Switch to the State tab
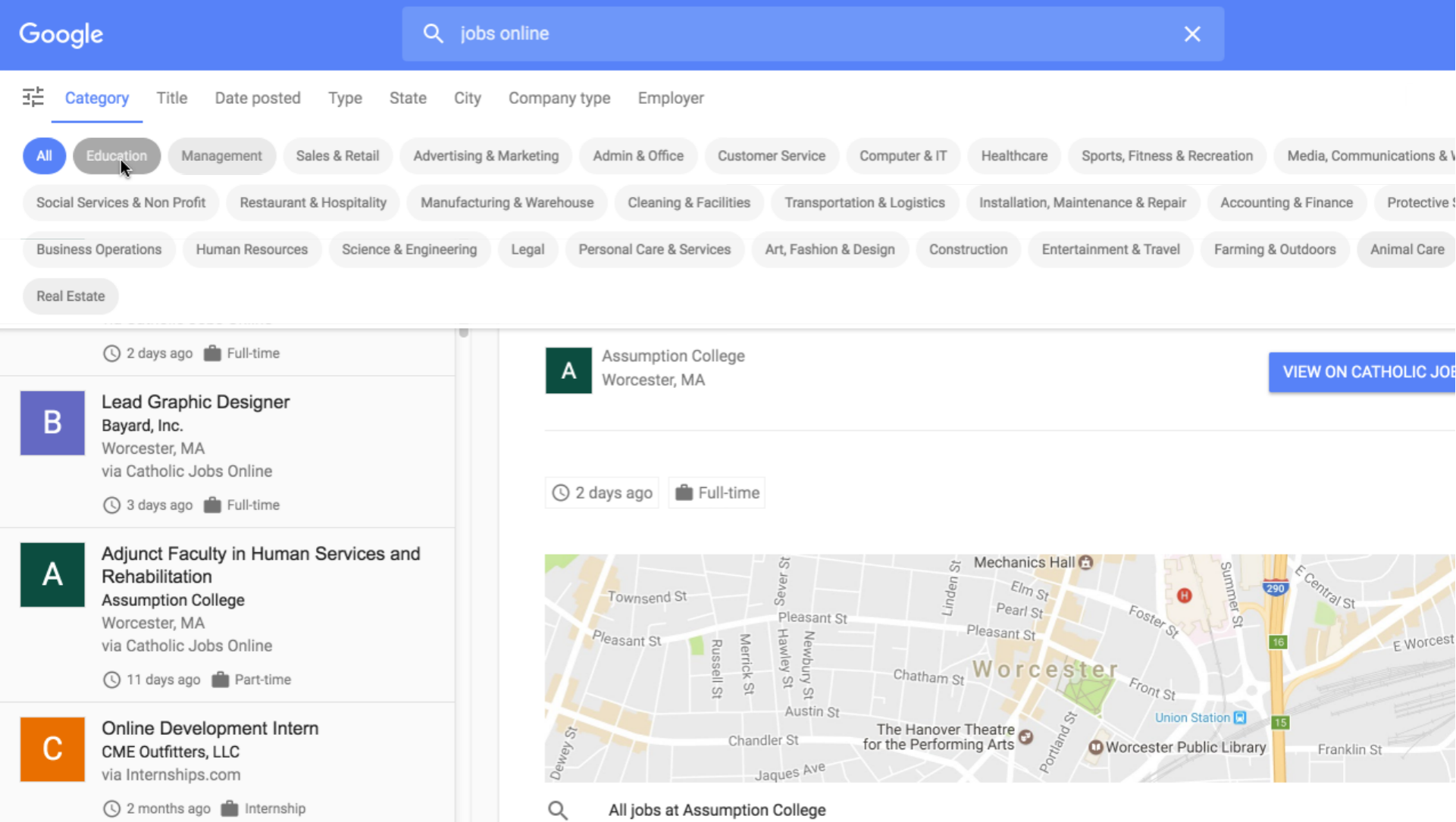1456x822 pixels. click(x=408, y=98)
